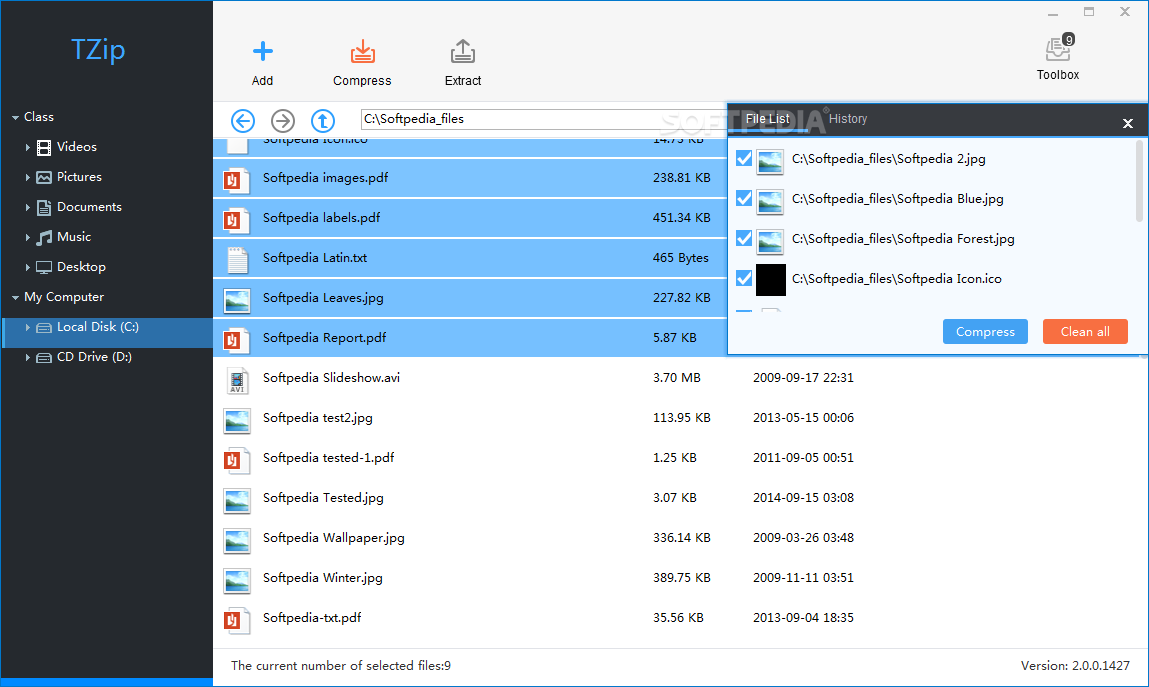Uncheck Softpedia Blue.jpg in File List

coord(744,198)
